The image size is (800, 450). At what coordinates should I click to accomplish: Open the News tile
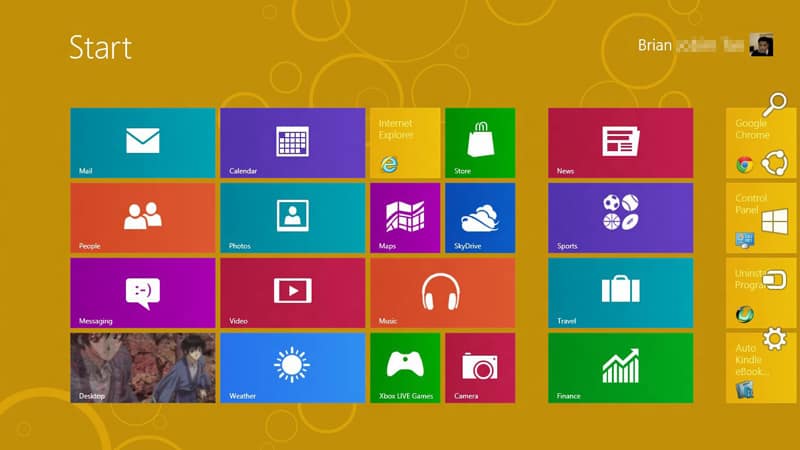point(620,143)
